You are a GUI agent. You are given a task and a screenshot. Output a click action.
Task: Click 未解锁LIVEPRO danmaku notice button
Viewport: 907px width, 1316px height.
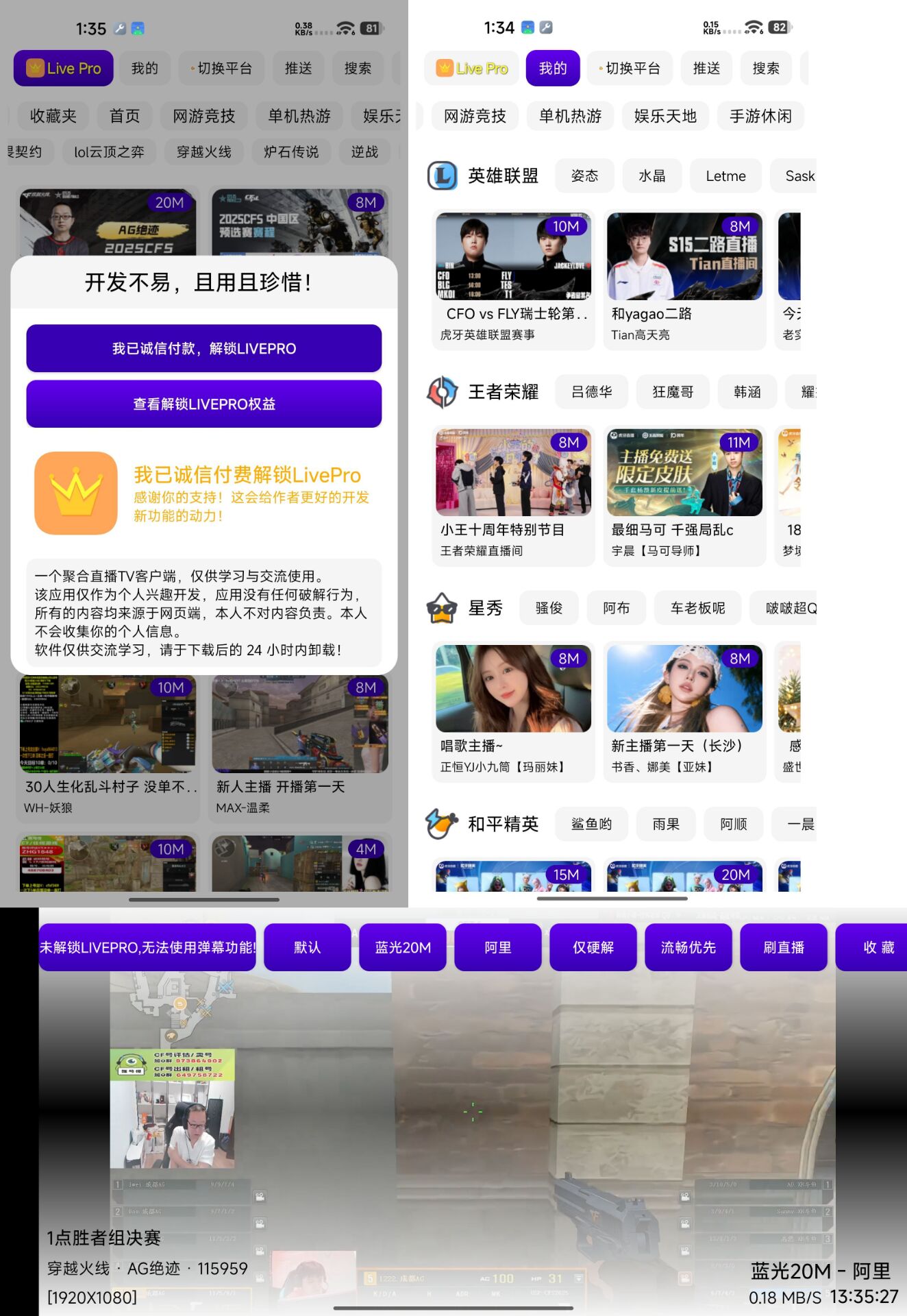(x=147, y=947)
